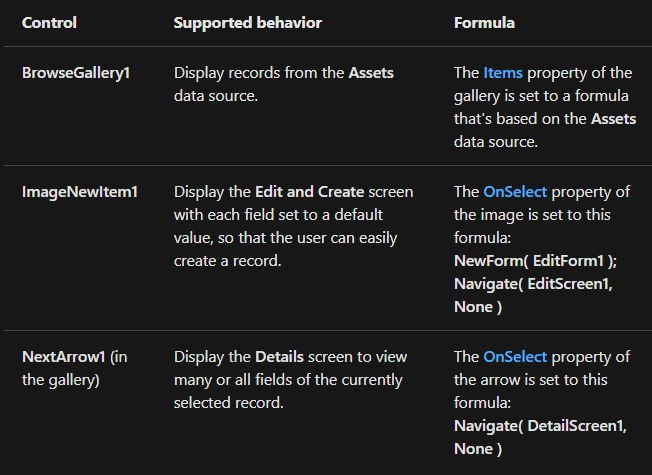
Task: Click the bold 'Details' screen text
Action: tap(279, 357)
